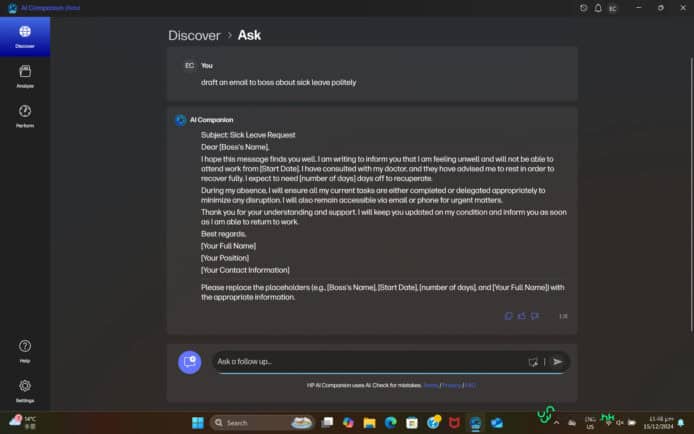Screen dimensions: 694x434
Task: Open the Analyze section in the sidebar
Action: coord(25,76)
